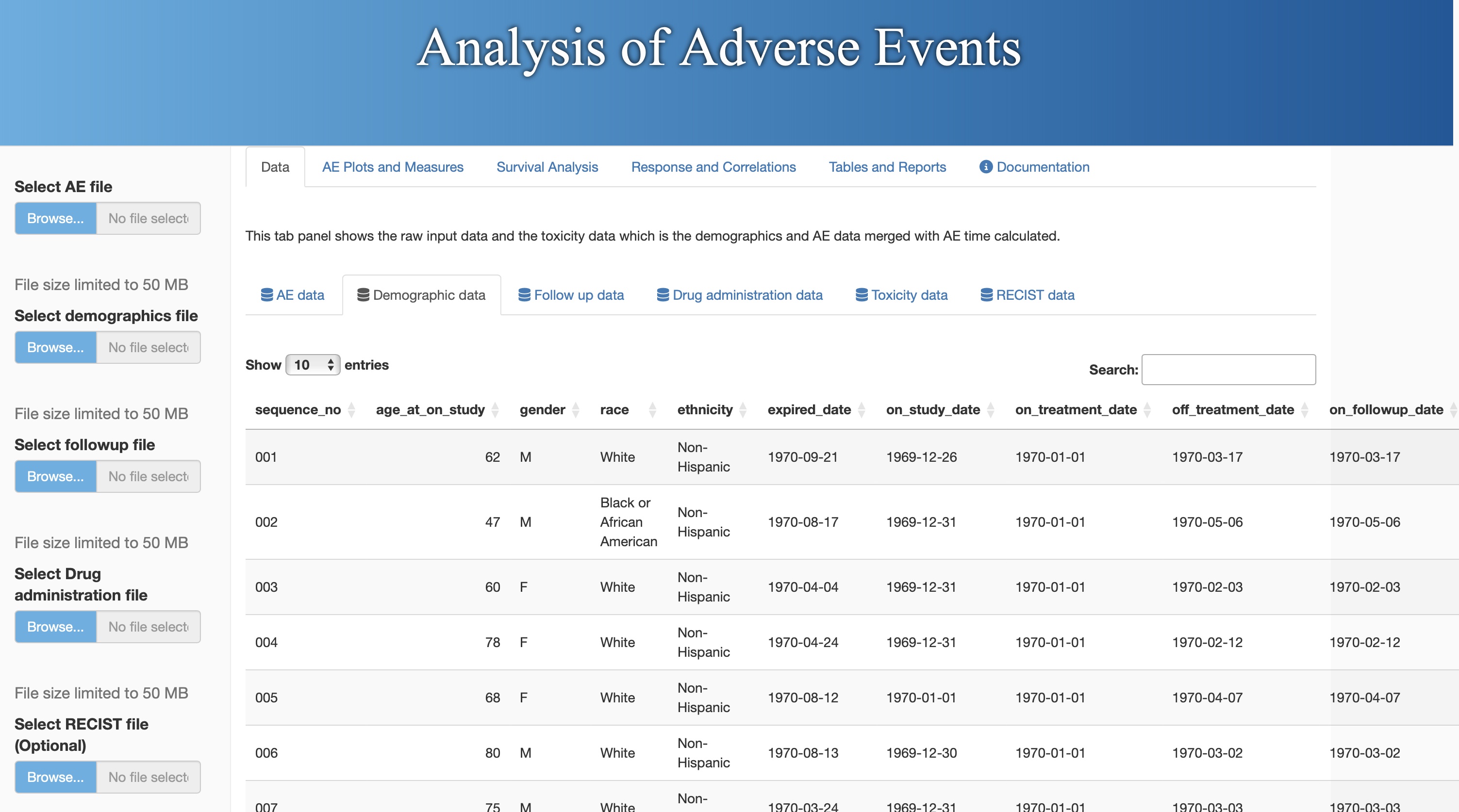Image resolution: width=1459 pixels, height=812 pixels.
Task: Browse for a RECIST file
Action: coord(55,777)
